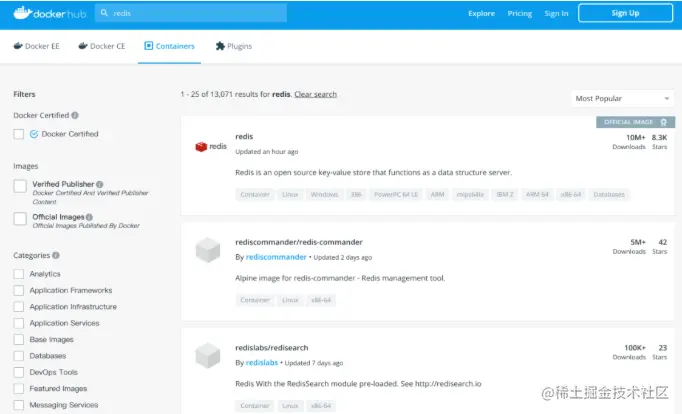682x414 pixels.
Task: Click the redislabs publisher link
Action: click(x=262, y=363)
